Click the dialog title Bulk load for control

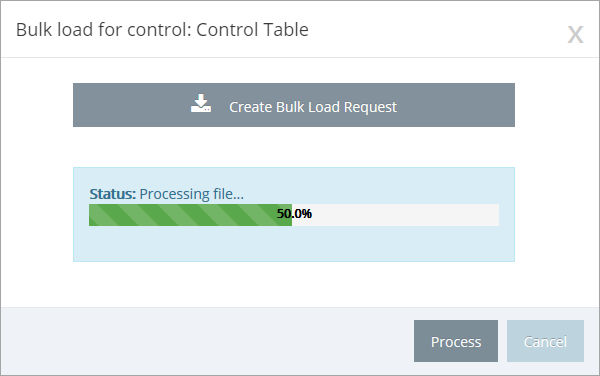pos(103,30)
